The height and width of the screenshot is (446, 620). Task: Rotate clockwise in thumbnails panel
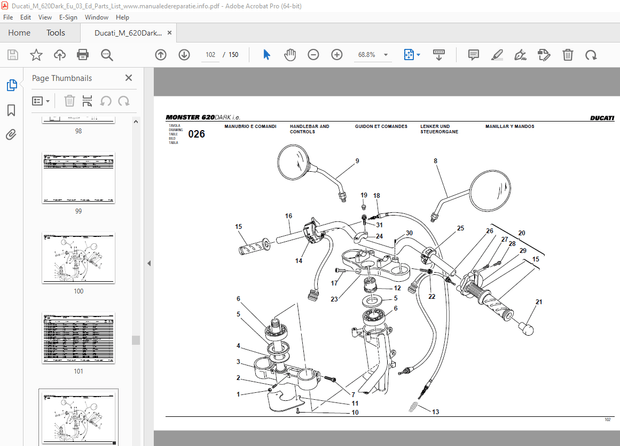click(x=124, y=101)
